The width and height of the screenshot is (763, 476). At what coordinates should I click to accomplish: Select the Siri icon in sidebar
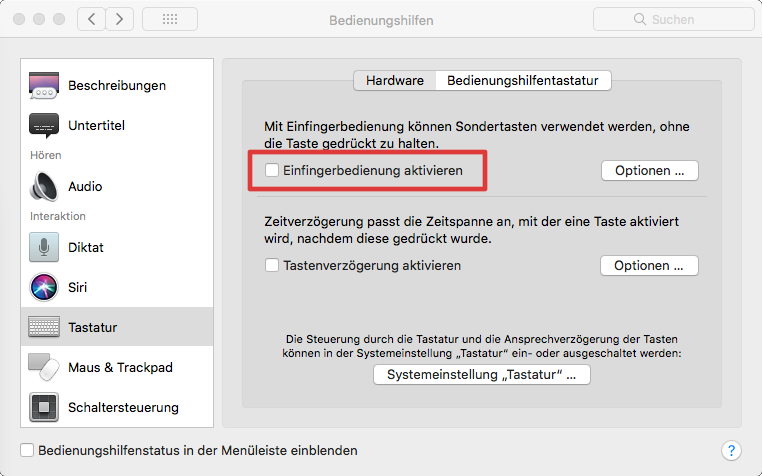click(x=44, y=287)
